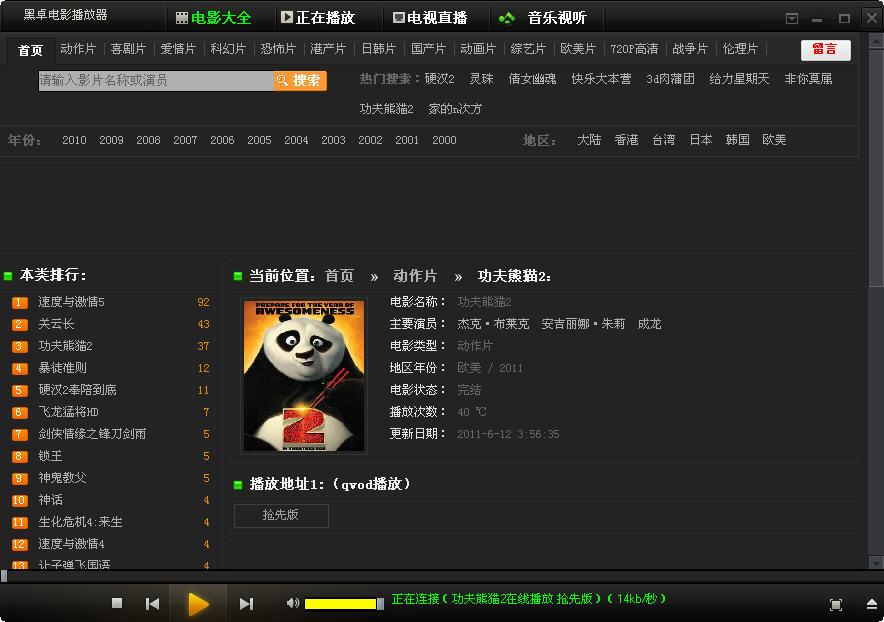Open the 电影大全 tab
884x622 pixels.
click(214, 18)
